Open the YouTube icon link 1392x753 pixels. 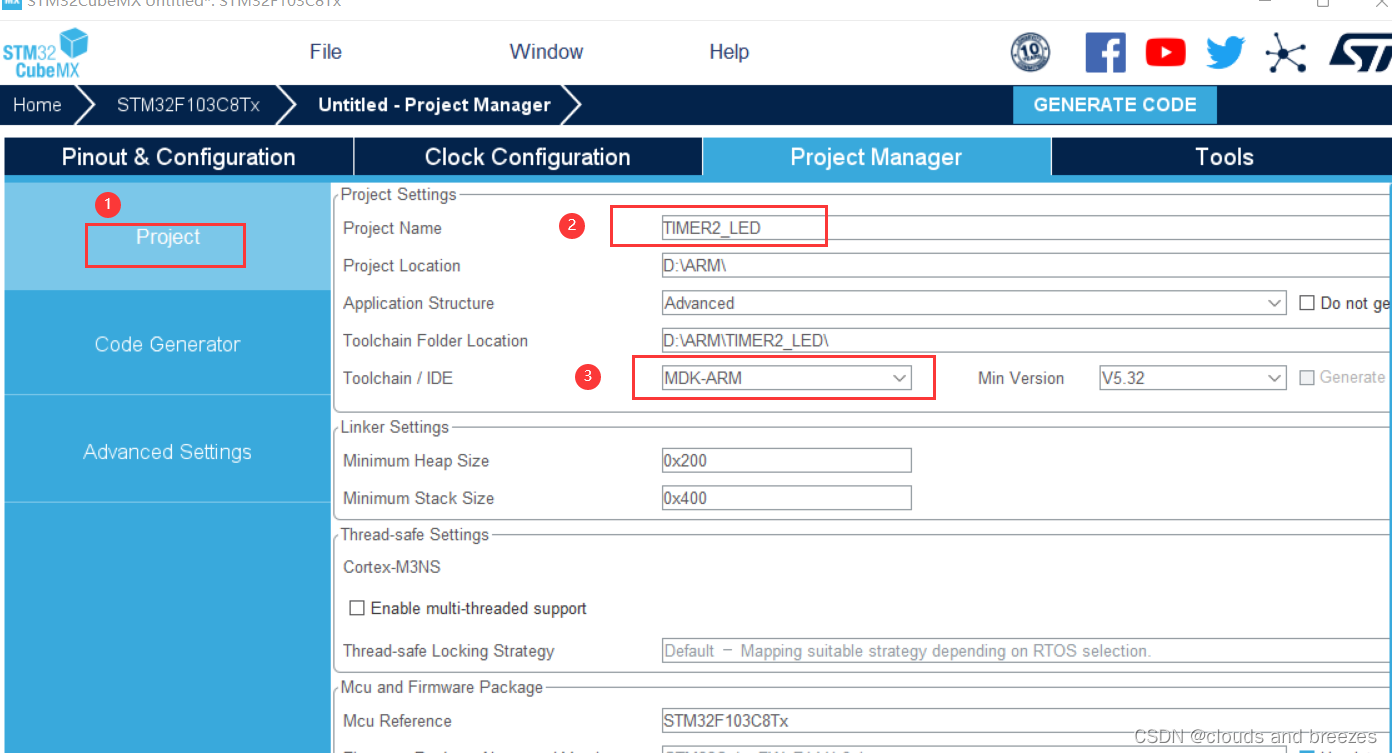tap(1165, 52)
